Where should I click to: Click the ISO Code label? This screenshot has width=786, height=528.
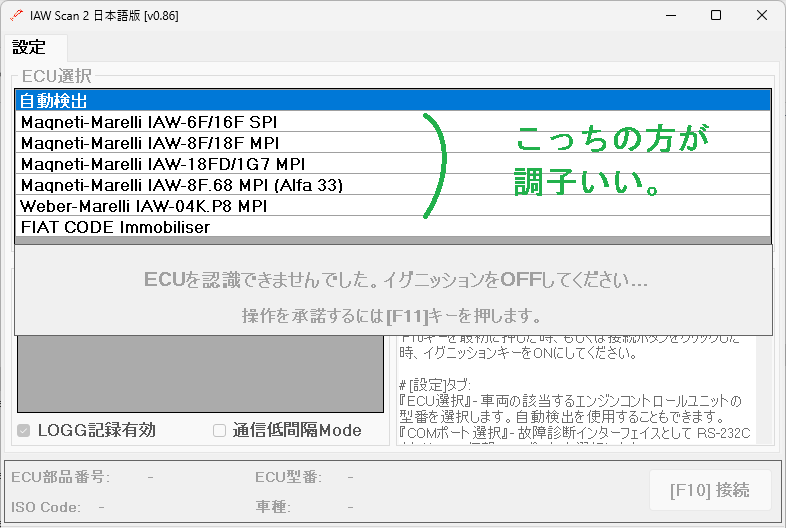pyautogui.click(x=45, y=507)
